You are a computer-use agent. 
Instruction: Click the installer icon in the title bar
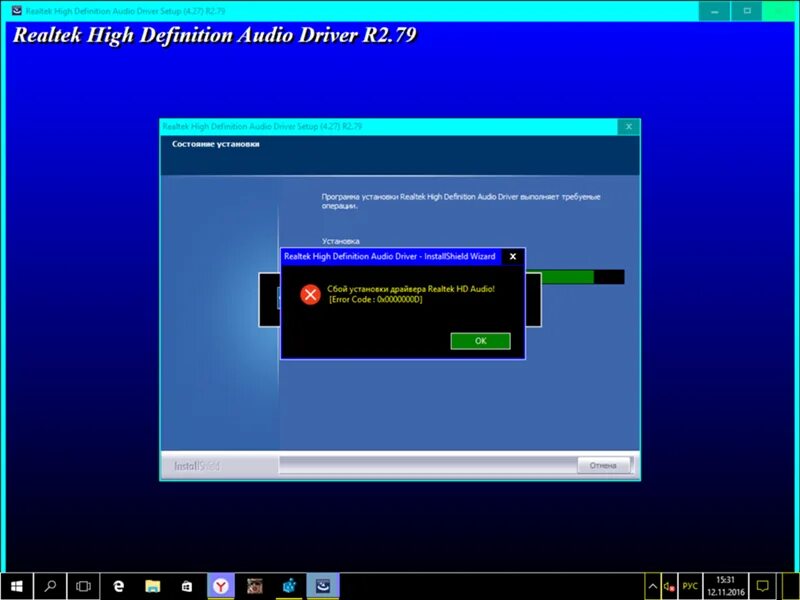(16, 10)
